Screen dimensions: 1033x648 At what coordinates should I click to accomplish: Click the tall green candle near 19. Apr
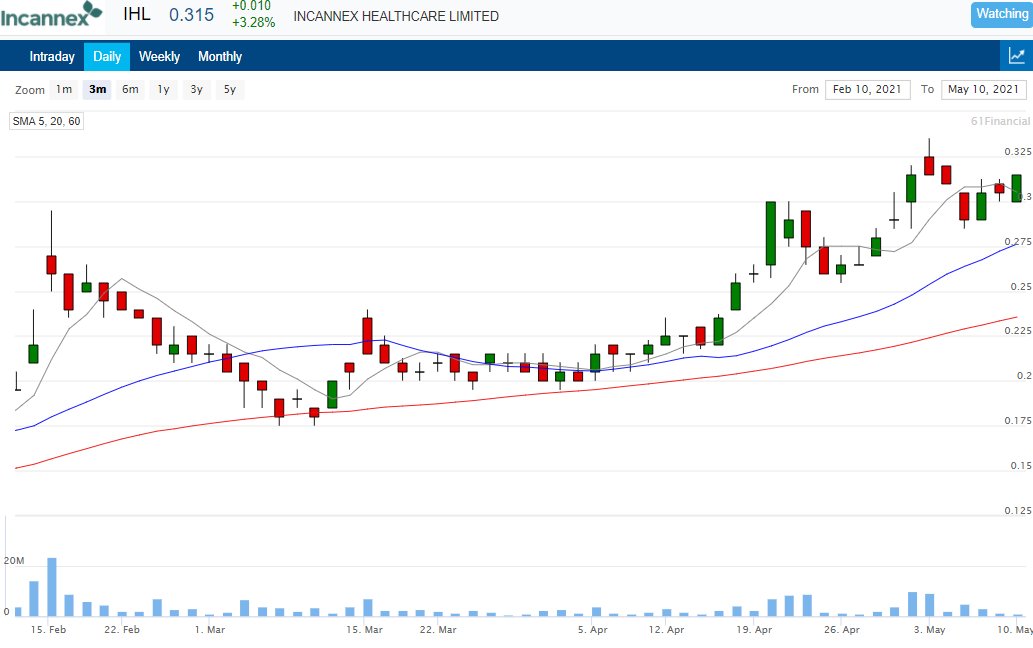tap(771, 234)
